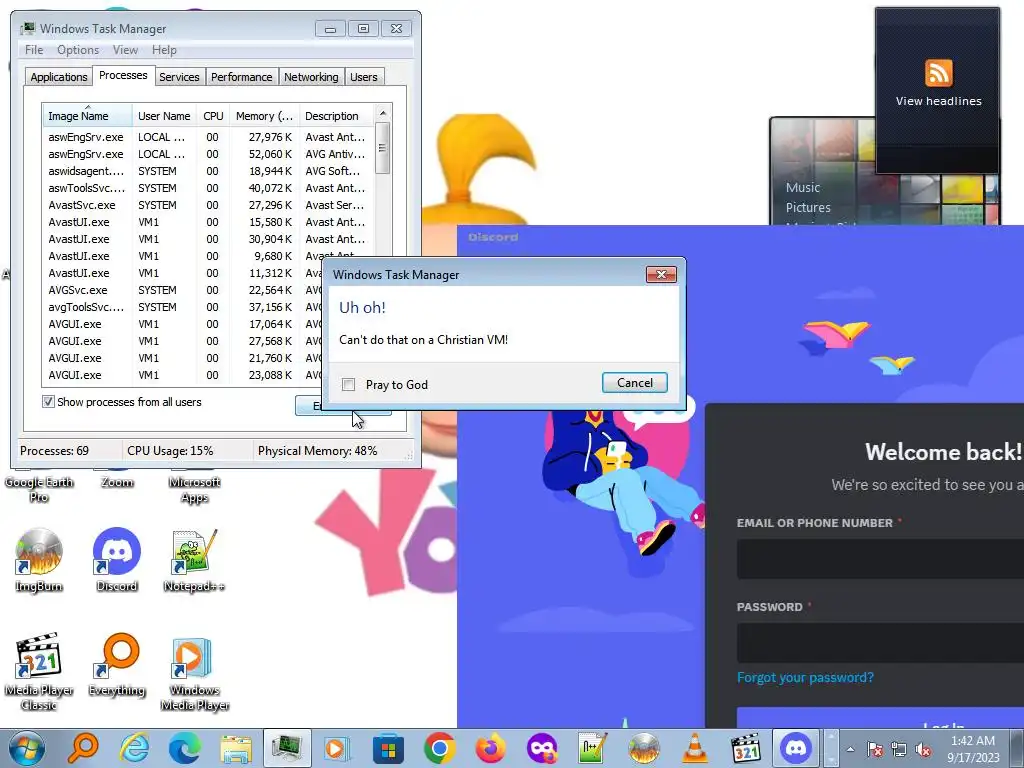Switch to Discord via its taskbar icon
This screenshot has width=1024, height=768.
[796, 748]
